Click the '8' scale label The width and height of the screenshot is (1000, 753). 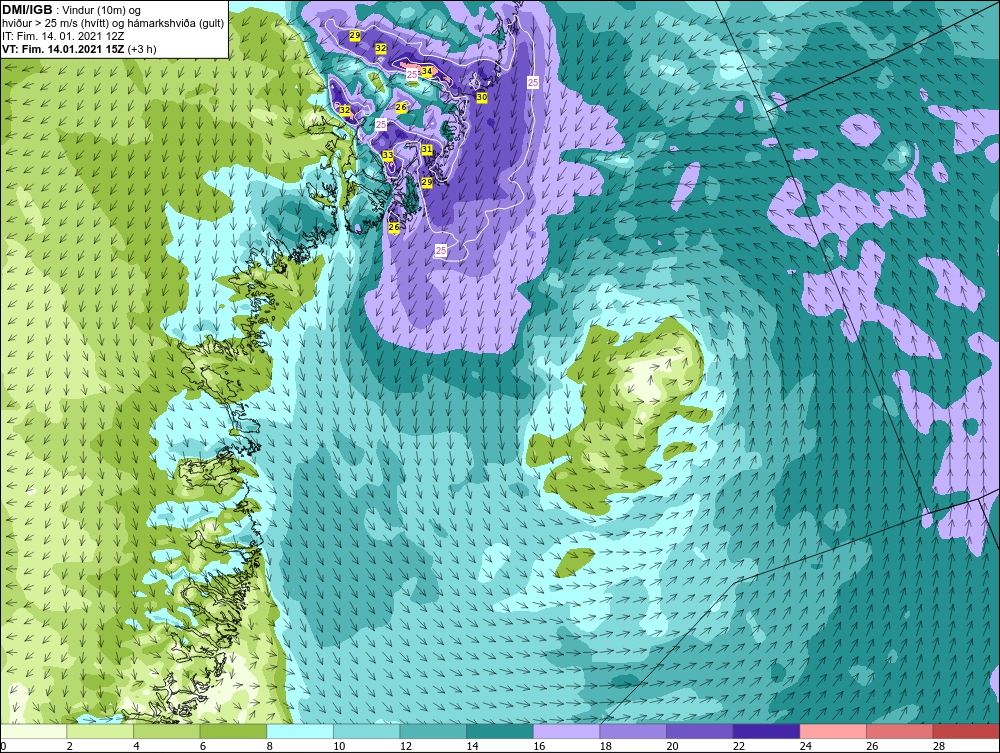pos(269,746)
